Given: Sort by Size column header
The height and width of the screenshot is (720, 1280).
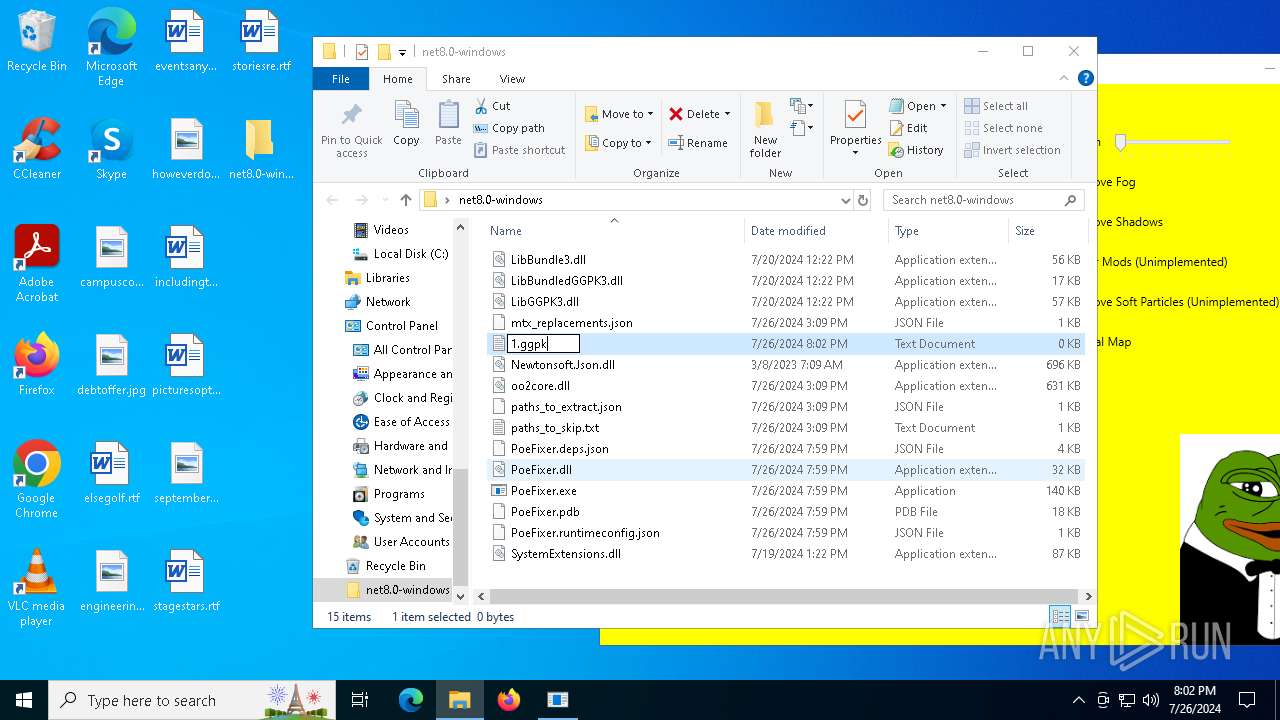Looking at the screenshot, I should pyautogui.click(x=1047, y=231).
